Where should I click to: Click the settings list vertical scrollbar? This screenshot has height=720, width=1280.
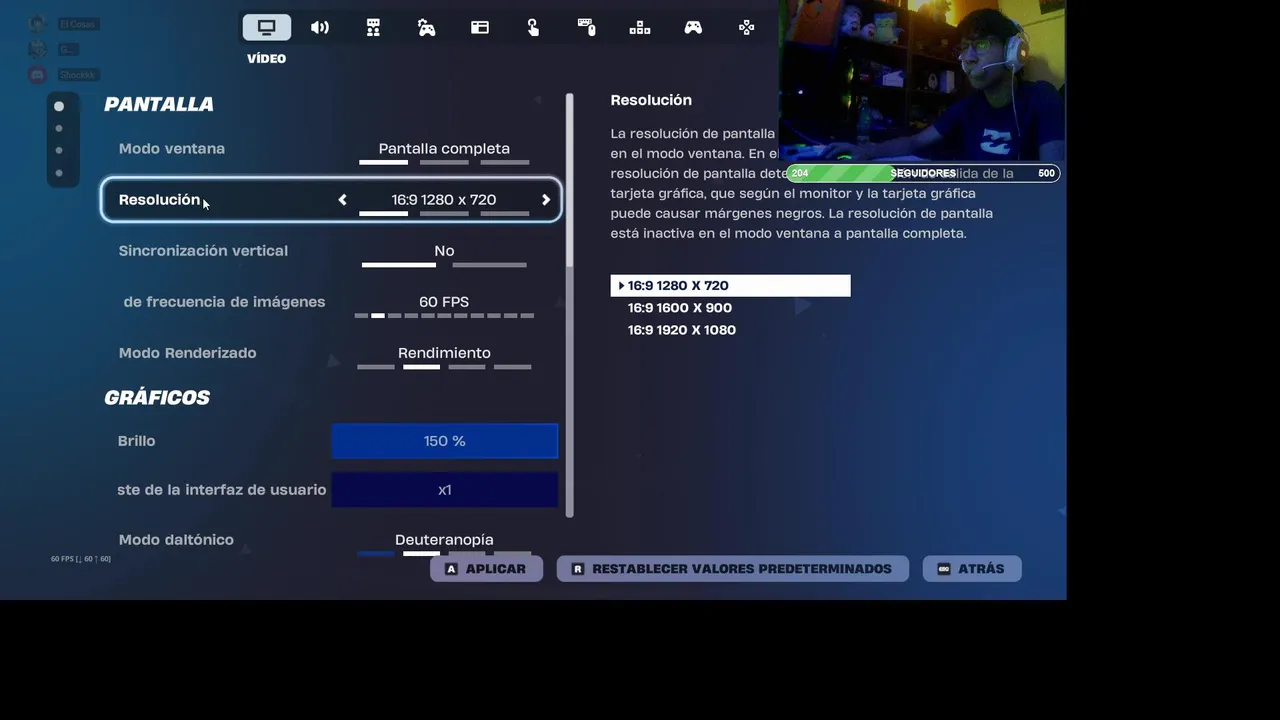tap(570, 305)
